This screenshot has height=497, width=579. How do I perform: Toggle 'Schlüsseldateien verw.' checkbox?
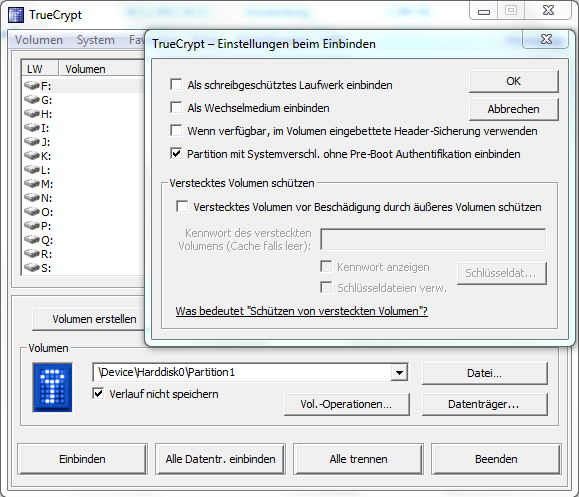click(326, 287)
